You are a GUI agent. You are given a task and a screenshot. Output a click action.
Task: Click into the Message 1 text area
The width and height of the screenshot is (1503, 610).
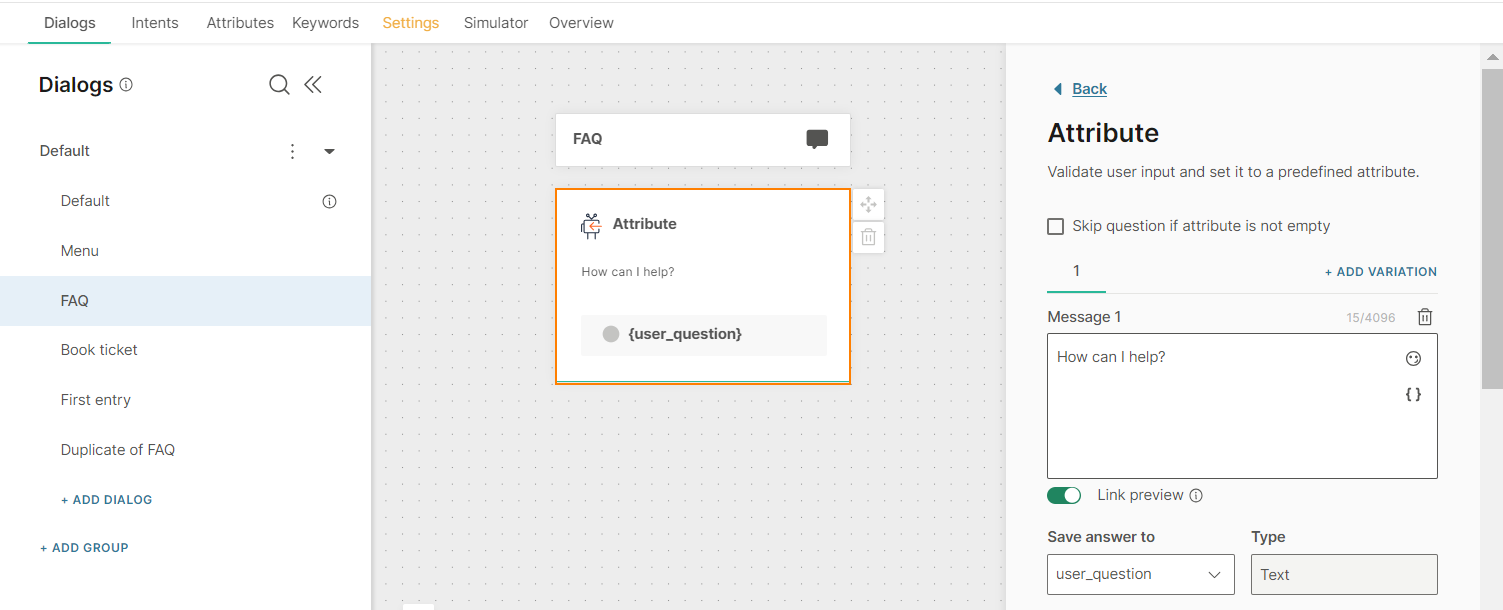(1220, 420)
